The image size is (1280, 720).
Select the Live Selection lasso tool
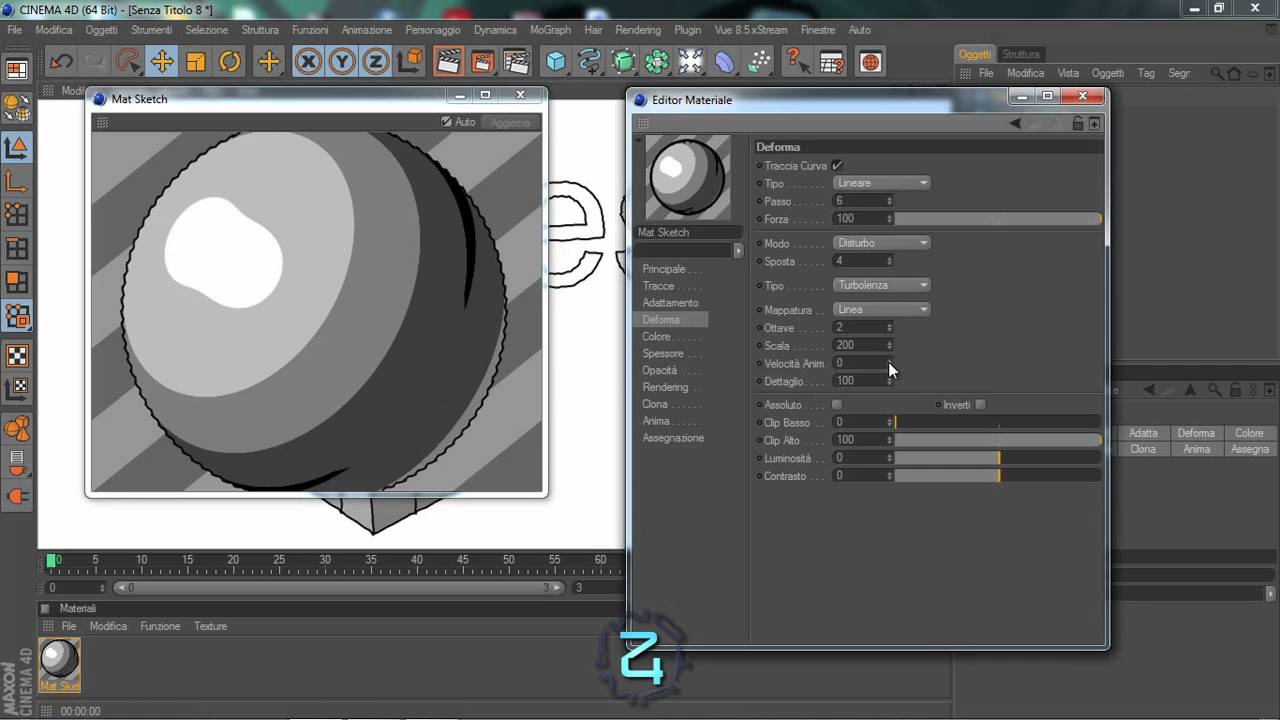coord(127,62)
